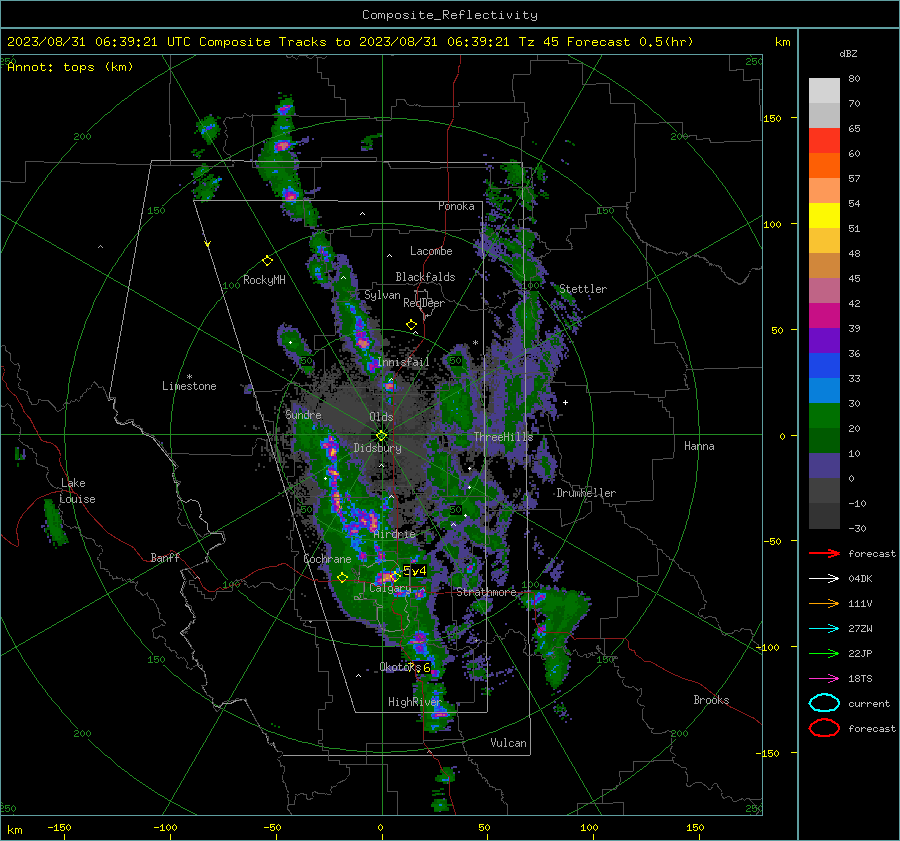The image size is (900, 841).
Task: Click the ThreeHills city label
Action: pos(503,437)
